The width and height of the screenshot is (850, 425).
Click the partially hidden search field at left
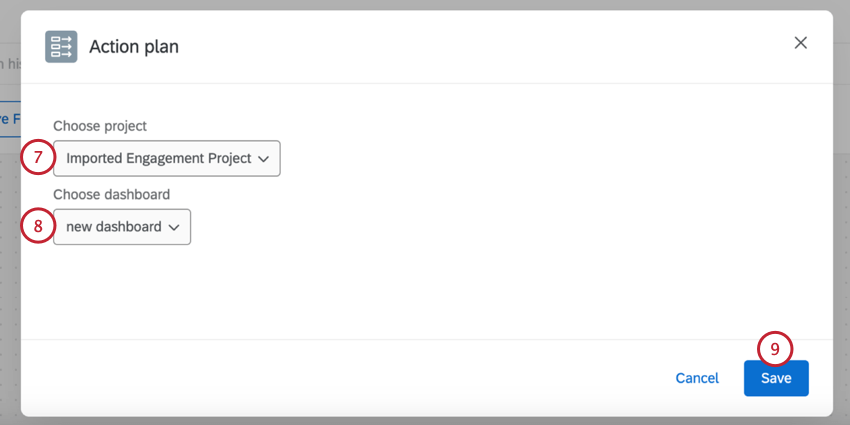9,64
